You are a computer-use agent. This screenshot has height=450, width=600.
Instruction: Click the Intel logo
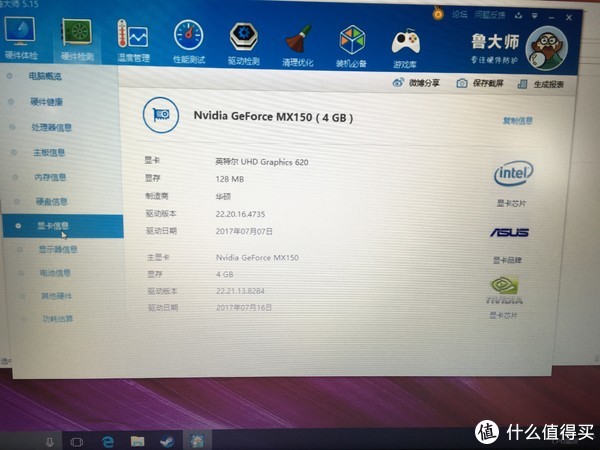point(514,173)
